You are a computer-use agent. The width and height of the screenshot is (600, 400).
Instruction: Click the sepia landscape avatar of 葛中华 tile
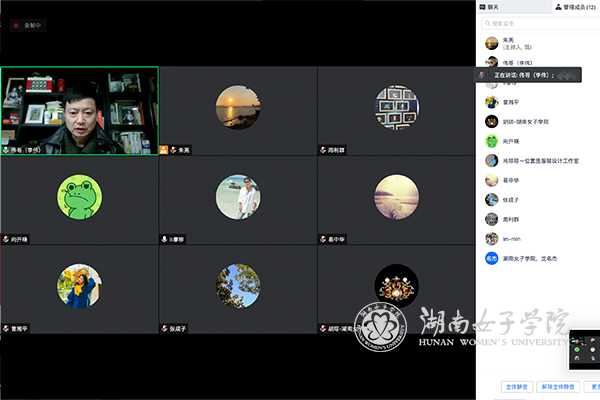(397, 197)
